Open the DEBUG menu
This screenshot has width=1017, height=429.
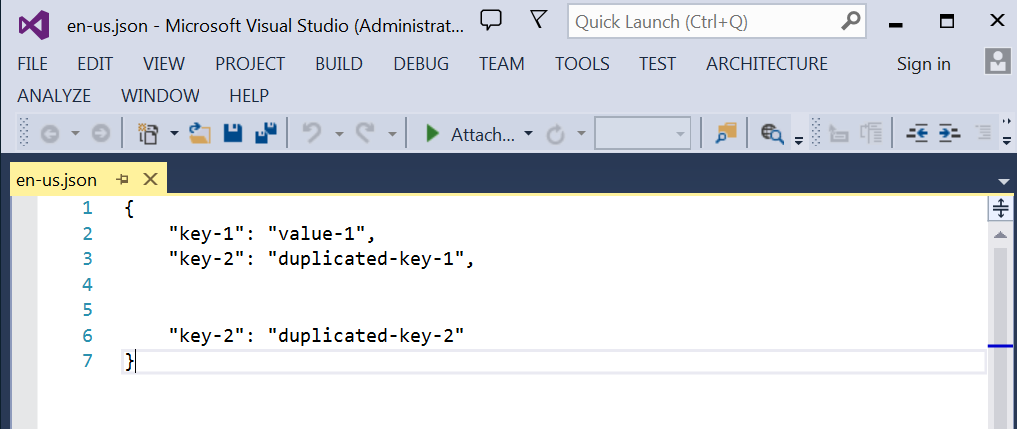[421, 64]
